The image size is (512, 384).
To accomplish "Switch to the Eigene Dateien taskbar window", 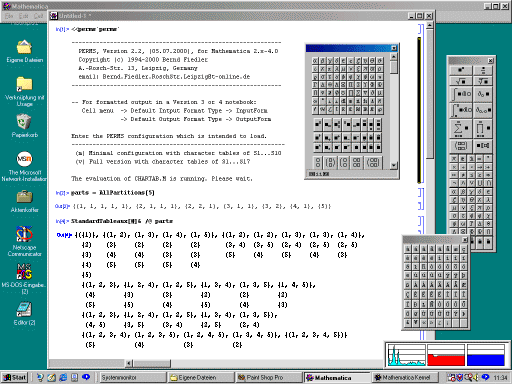I will tap(201, 377).
